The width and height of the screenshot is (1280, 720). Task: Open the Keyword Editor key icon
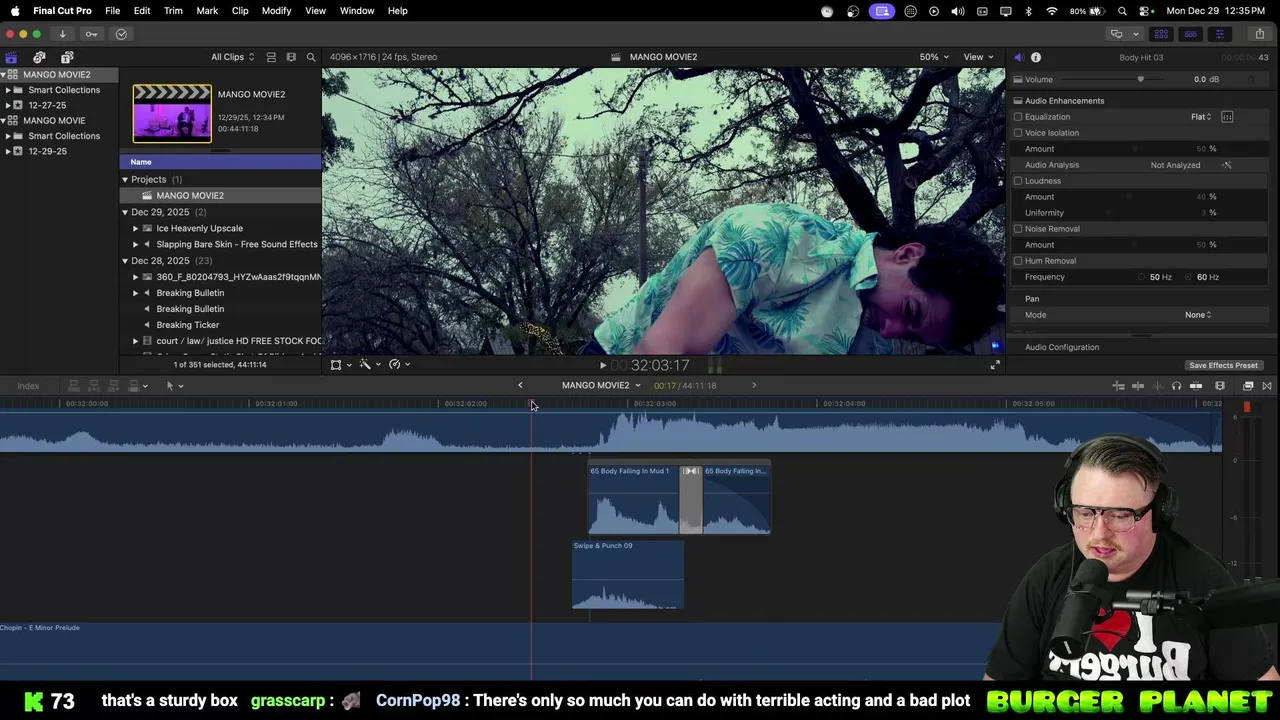(91, 34)
